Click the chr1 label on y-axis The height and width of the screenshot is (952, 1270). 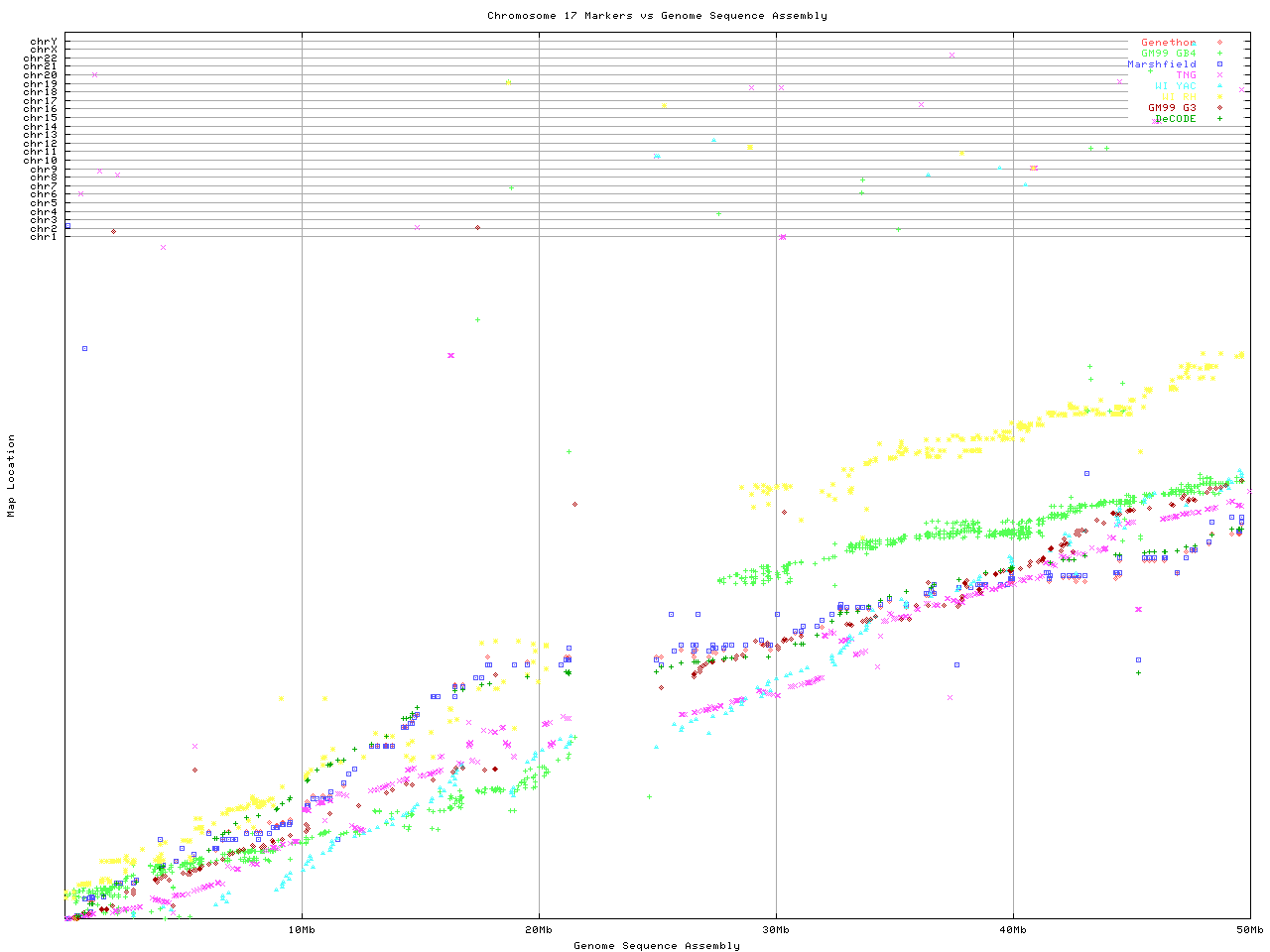coord(44,237)
